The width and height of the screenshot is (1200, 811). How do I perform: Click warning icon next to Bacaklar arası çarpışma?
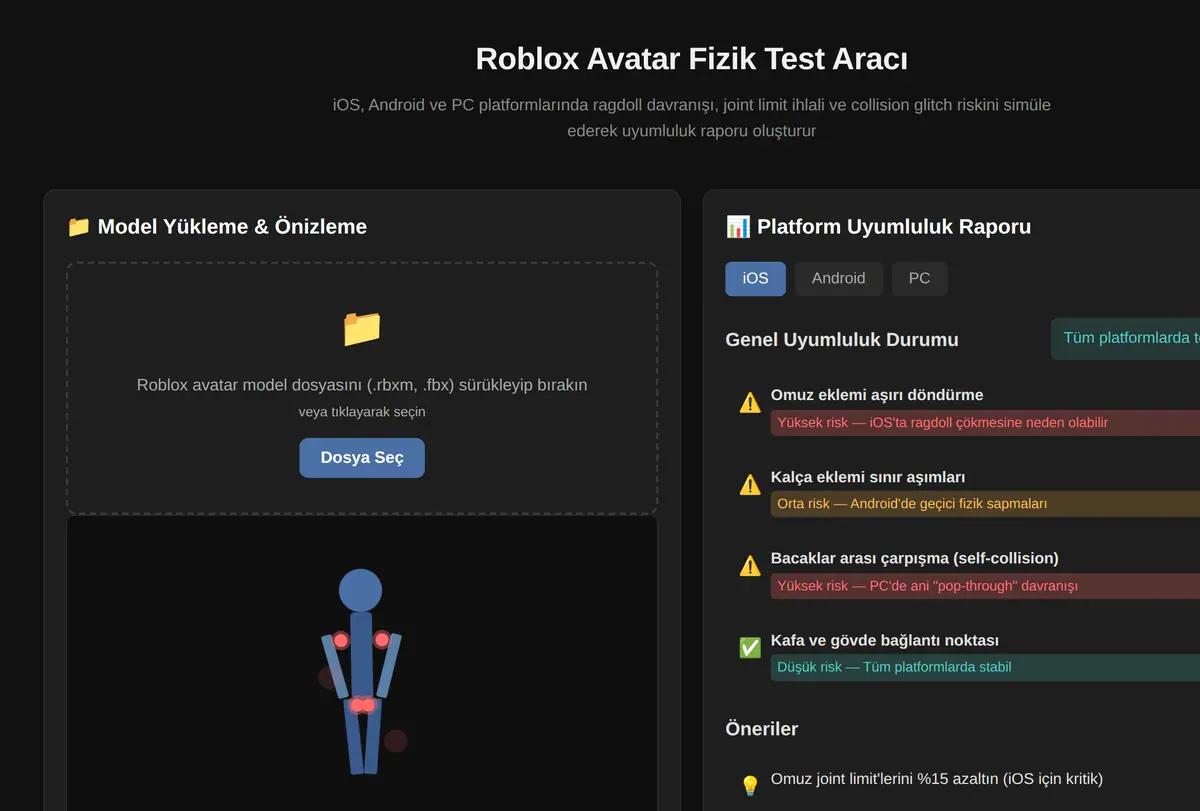750,566
